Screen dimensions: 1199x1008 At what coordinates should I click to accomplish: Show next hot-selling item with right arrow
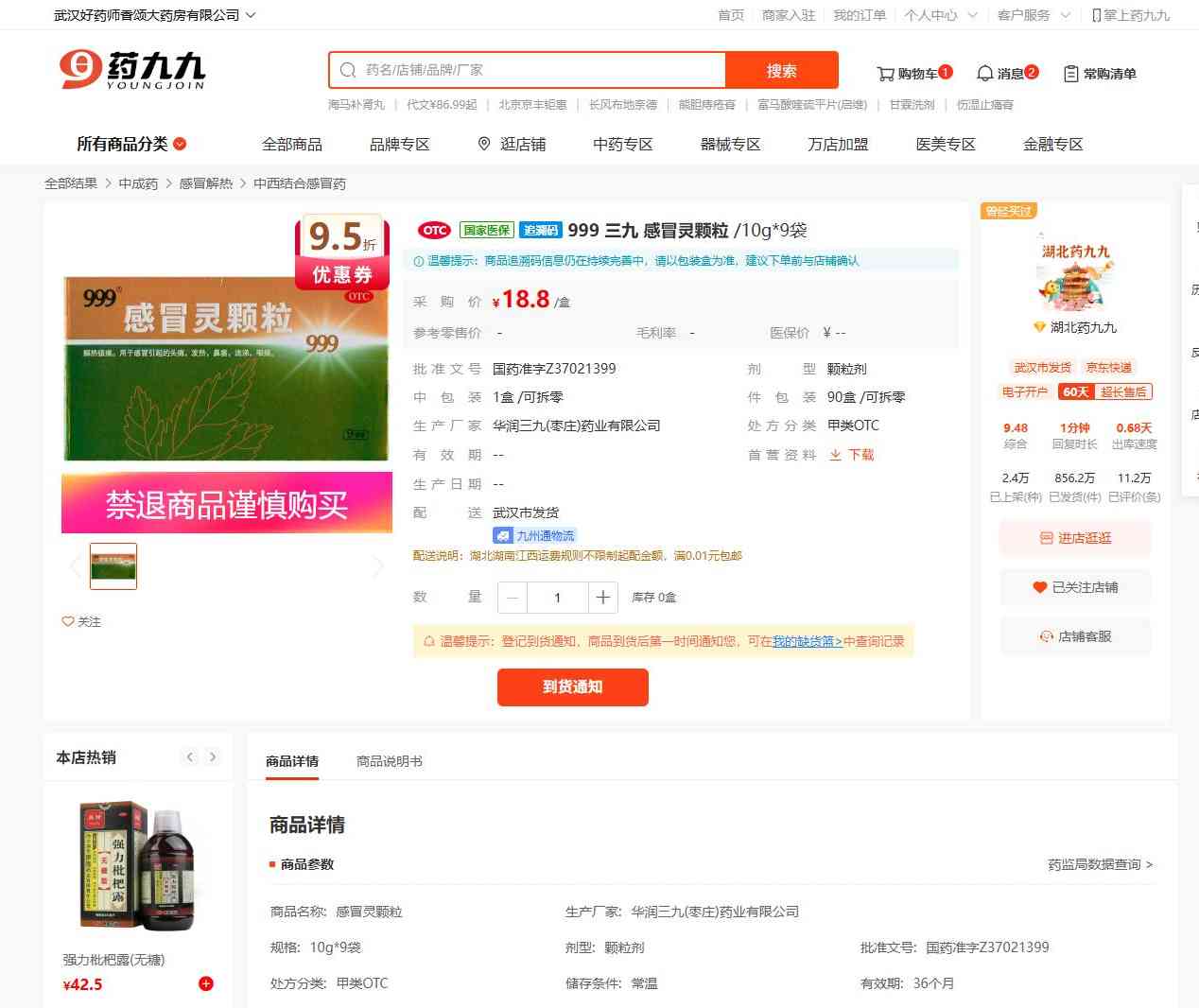(213, 756)
